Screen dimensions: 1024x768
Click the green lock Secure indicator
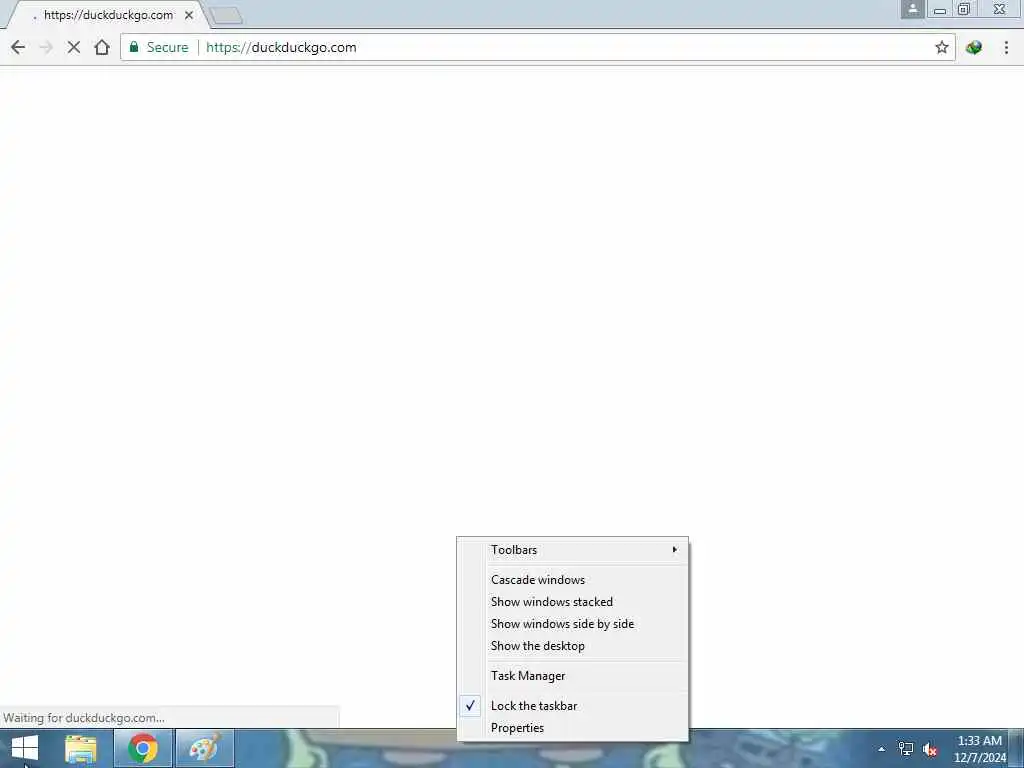[x=159, y=47]
